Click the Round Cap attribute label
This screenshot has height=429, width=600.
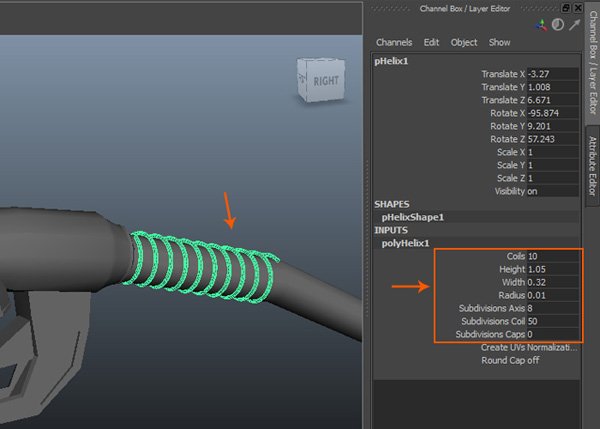click(503, 360)
